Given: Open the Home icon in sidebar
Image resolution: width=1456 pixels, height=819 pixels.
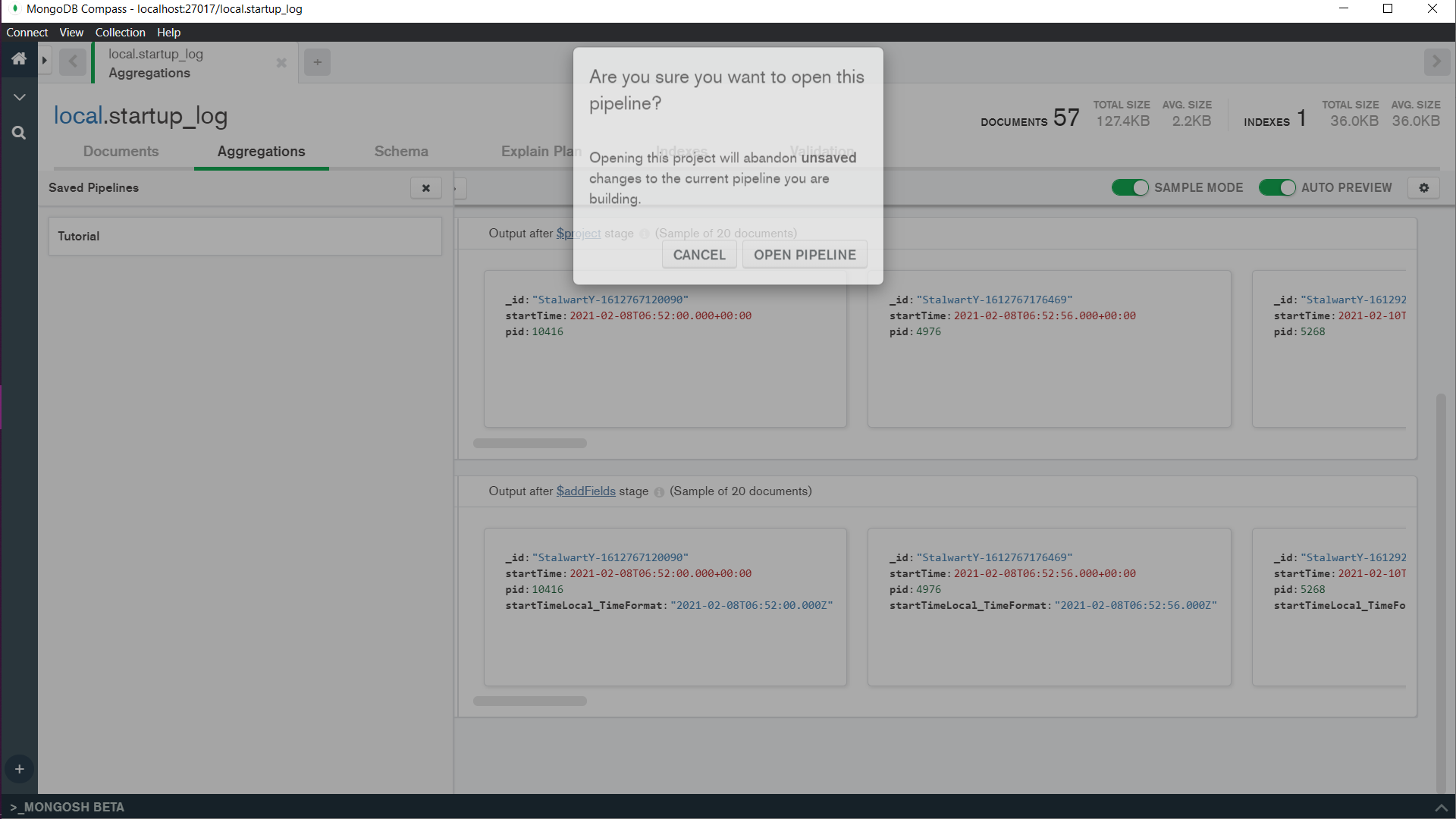Looking at the screenshot, I should point(19,59).
